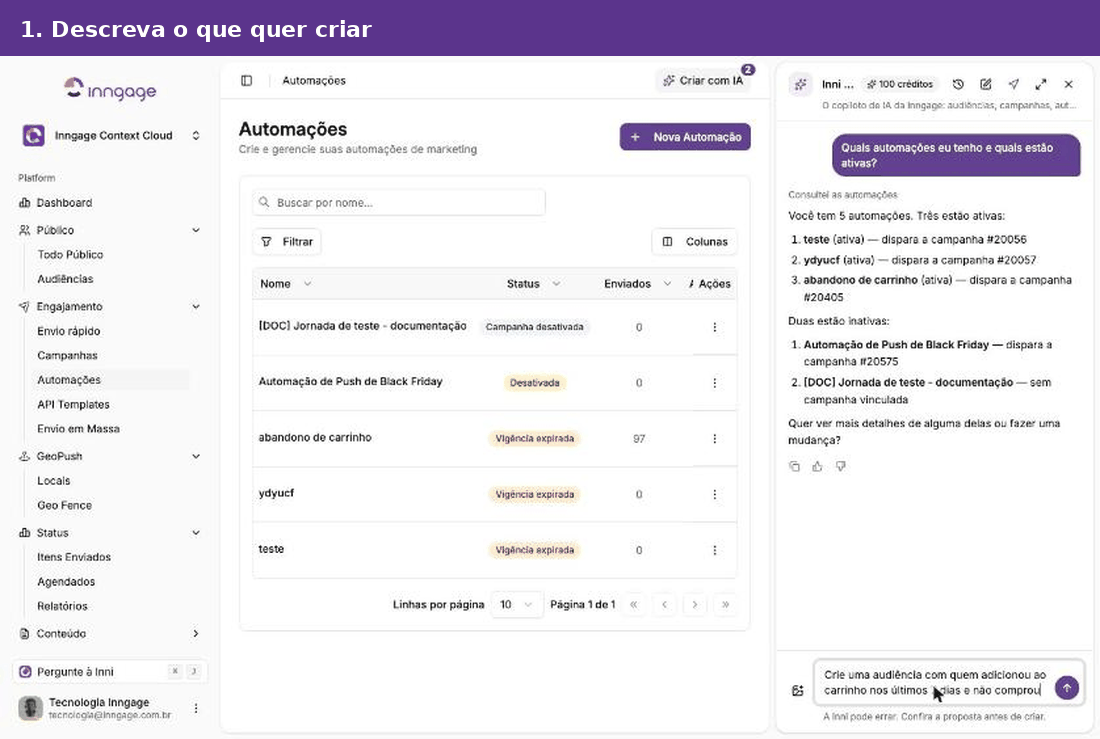Open Geo Fence page
The width and height of the screenshot is (1100, 739).
click(65, 505)
